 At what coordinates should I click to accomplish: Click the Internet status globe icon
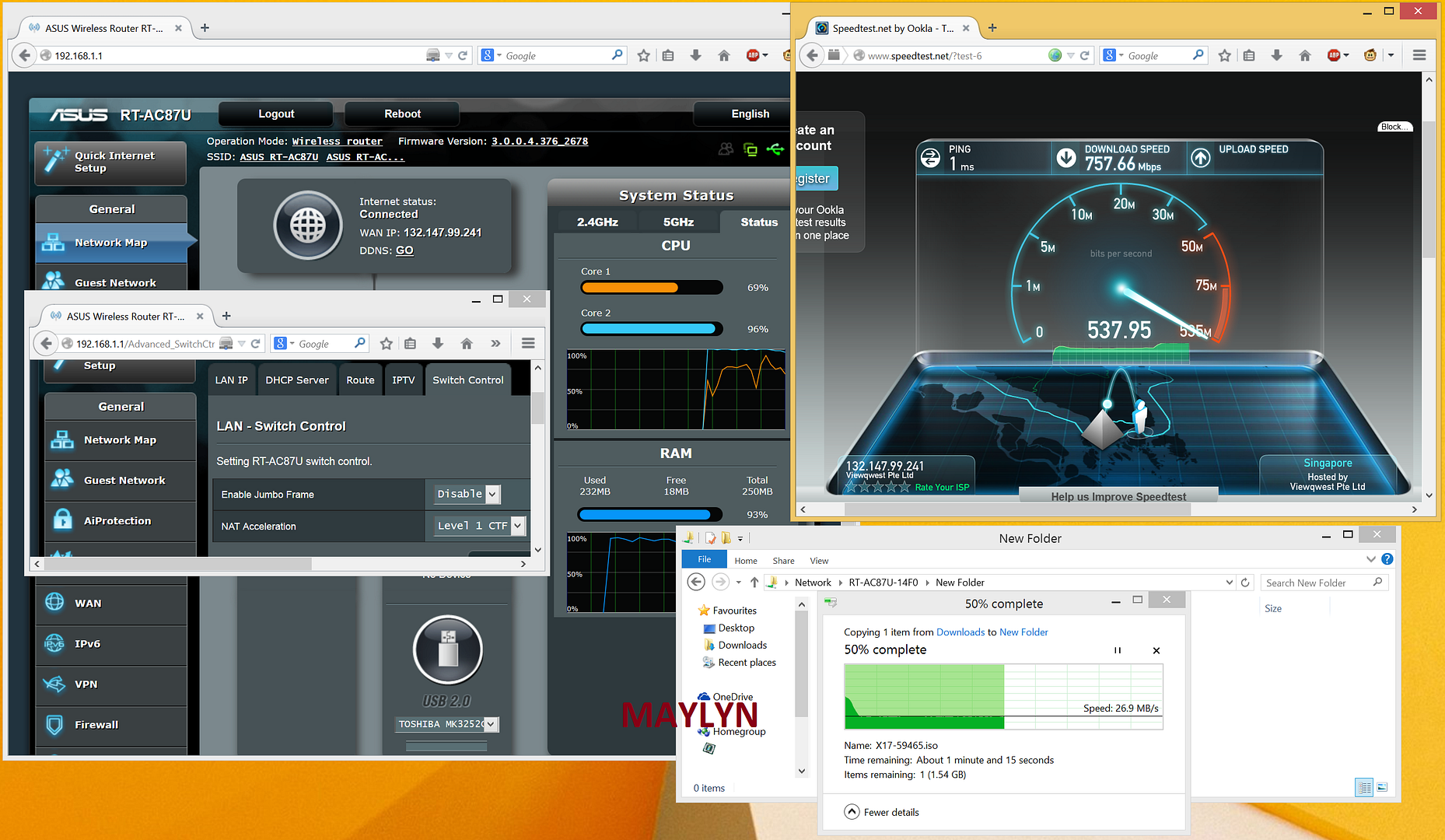pyautogui.click(x=308, y=226)
